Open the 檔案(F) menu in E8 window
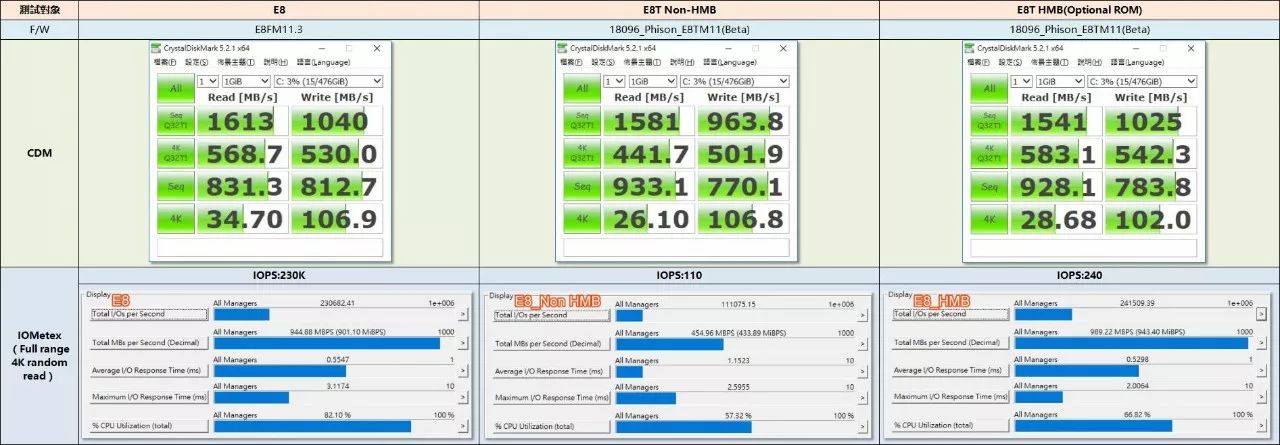The image size is (1280, 445). tap(166, 62)
